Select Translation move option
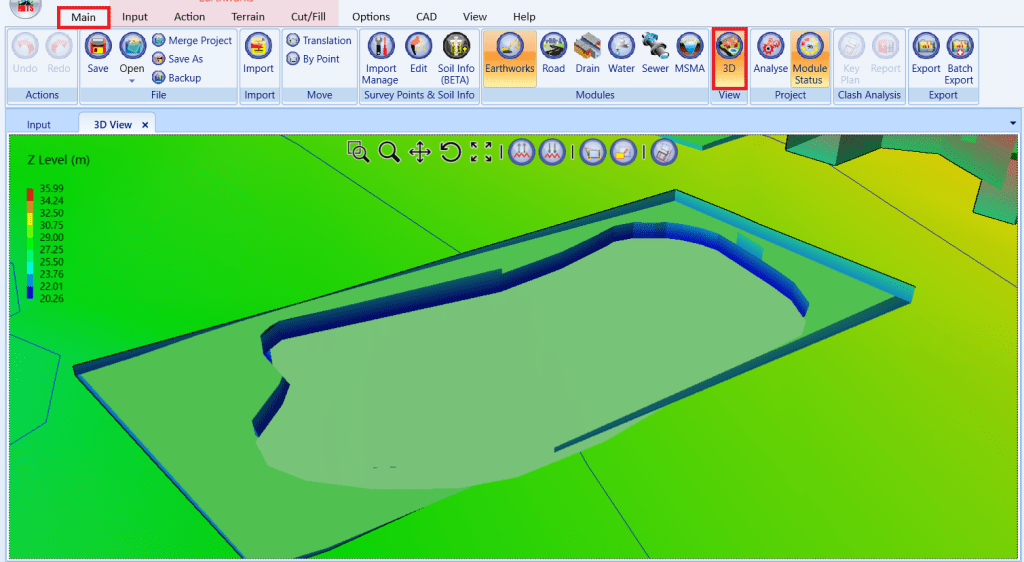Viewport: 1024px width, 562px height. click(x=319, y=40)
